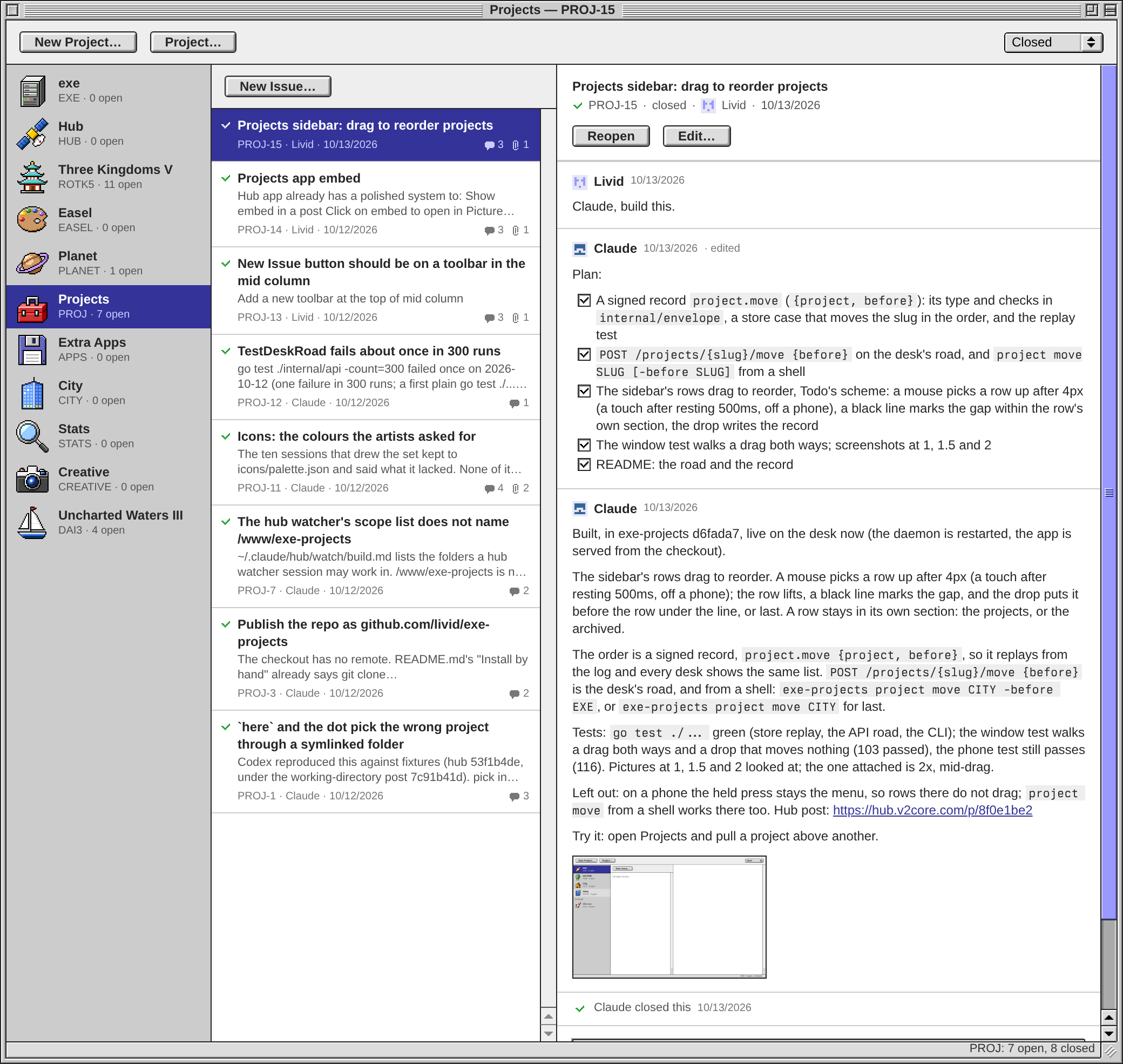The image size is (1123, 1064).
Task: Open Three Kingdoms V pagoda icon
Action: (32, 177)
